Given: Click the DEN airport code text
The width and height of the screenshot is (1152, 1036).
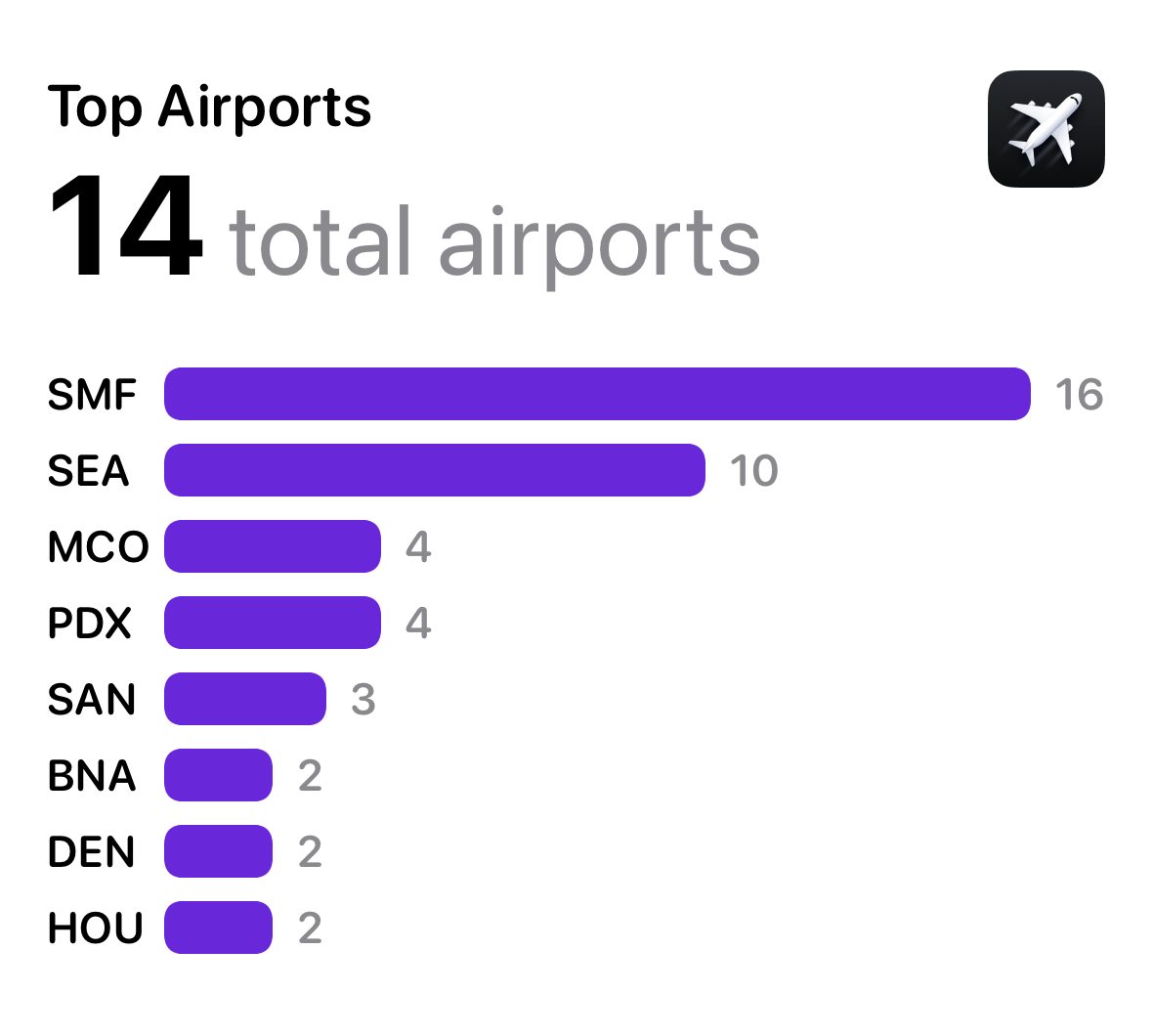Looking at the screenshot, I should [x=91, y=851].
